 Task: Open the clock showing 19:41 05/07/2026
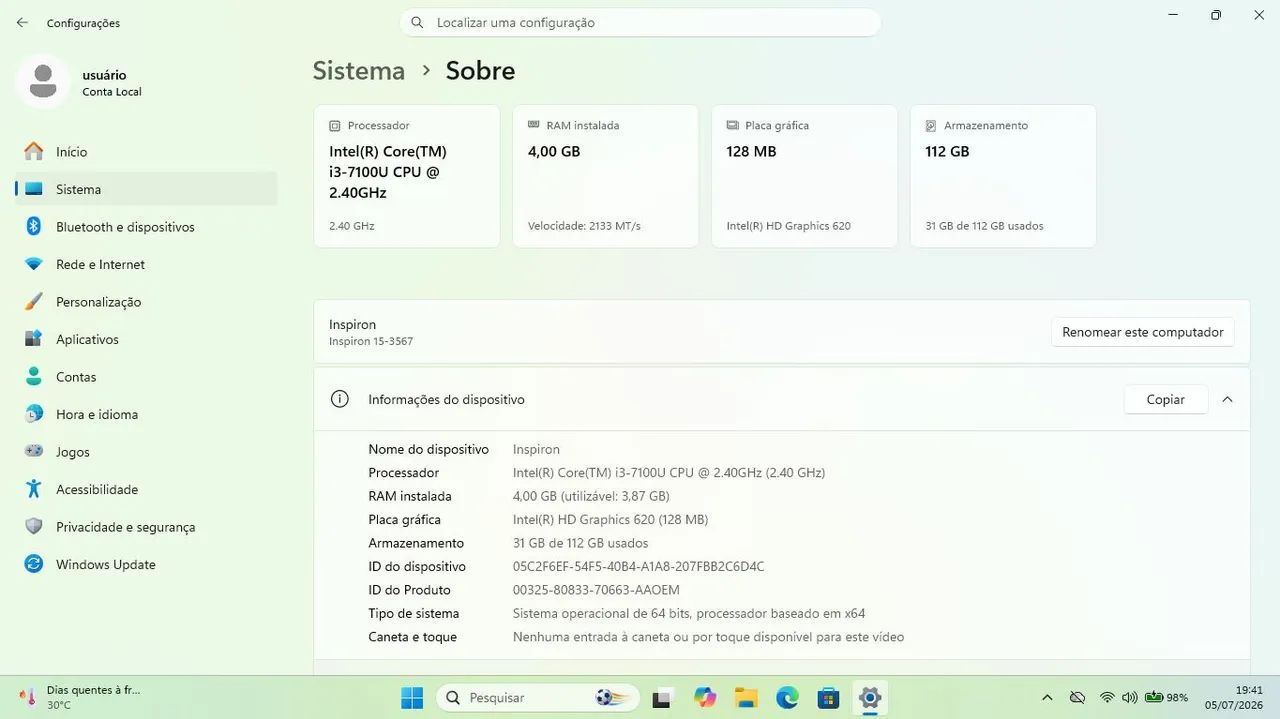pyautogui.click(x=1234, y=697)
